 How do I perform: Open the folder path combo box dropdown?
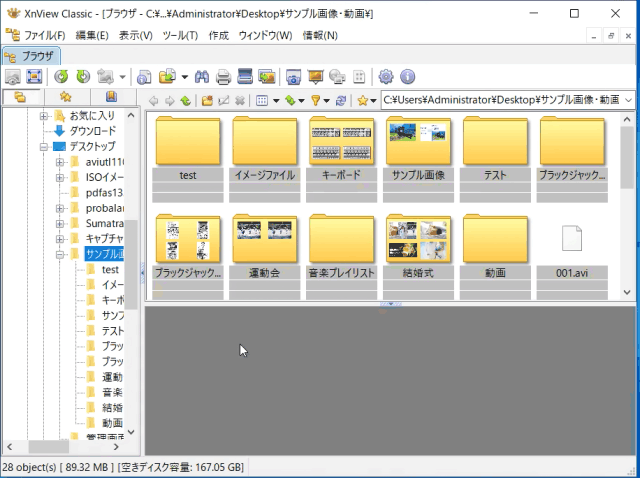[629, 100]
